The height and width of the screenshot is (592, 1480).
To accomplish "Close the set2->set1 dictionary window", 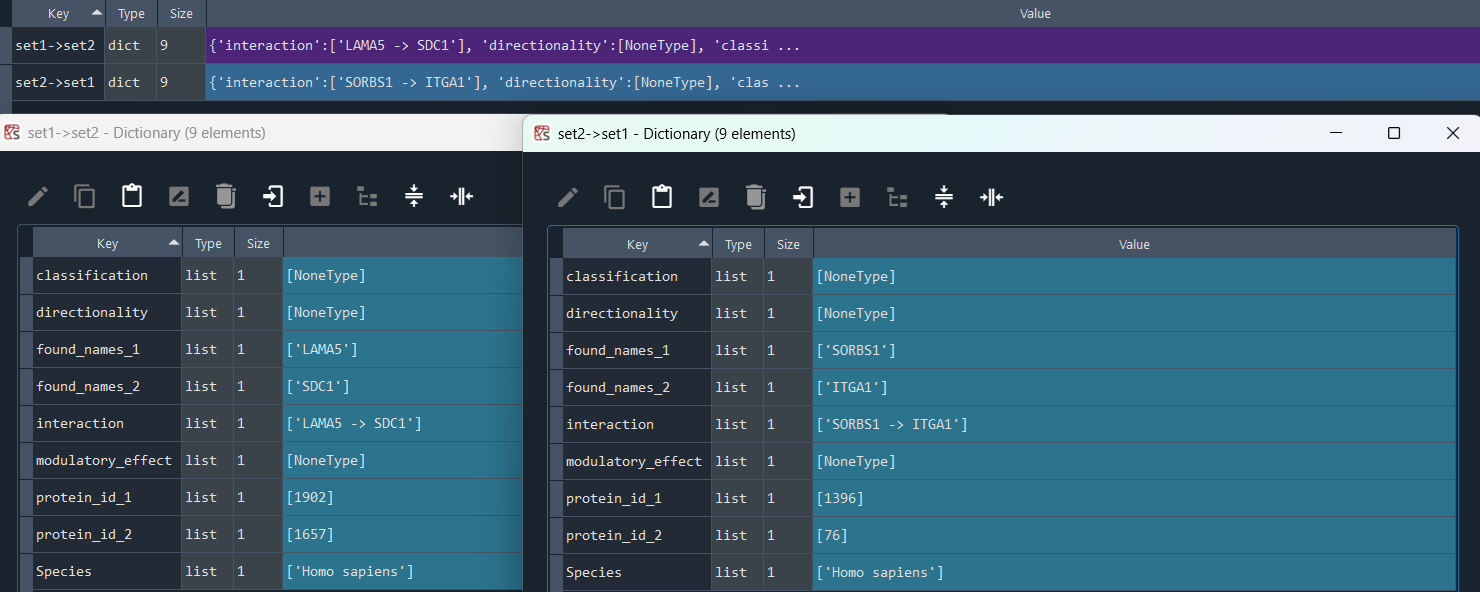I will click(x=1453, y=133).
